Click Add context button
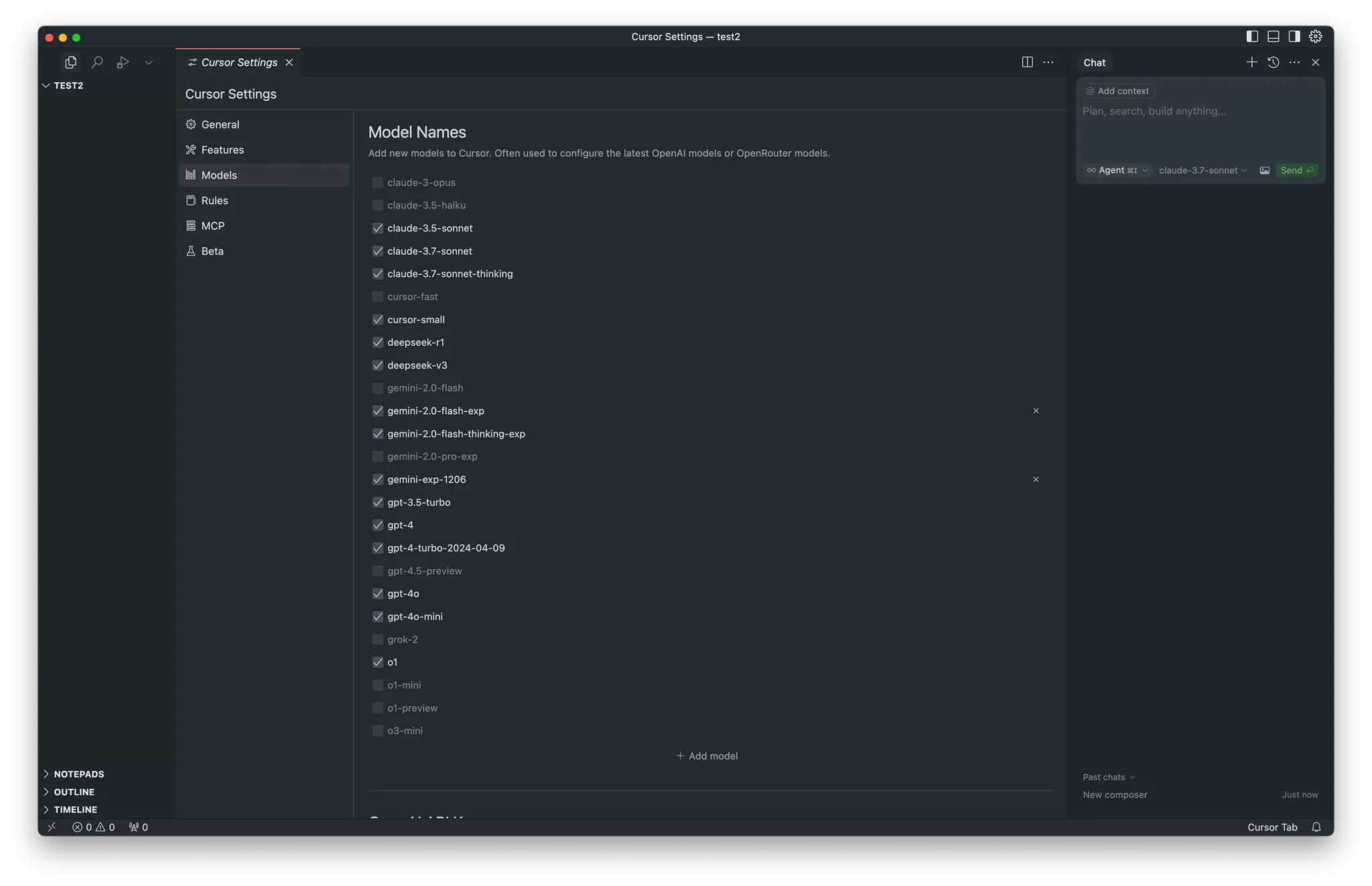The height and width of the screenshot is (886, 1372). tap(1117, 91)
